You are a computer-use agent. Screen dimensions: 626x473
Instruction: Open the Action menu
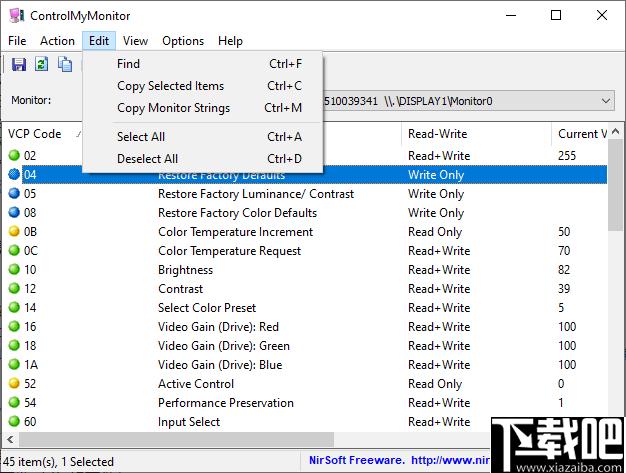pos(57,41)
